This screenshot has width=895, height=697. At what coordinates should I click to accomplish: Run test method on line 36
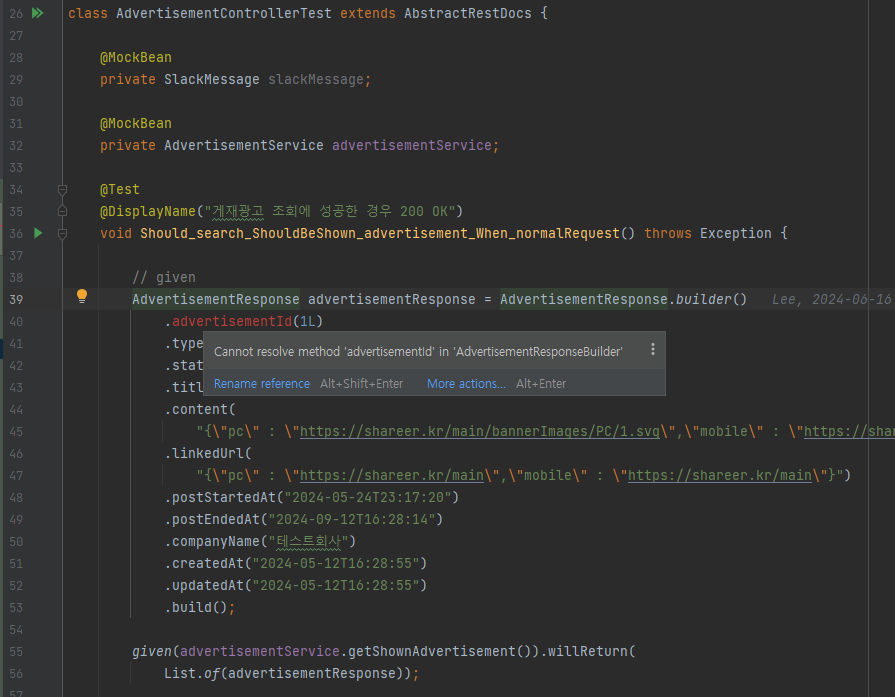point(38,233)
